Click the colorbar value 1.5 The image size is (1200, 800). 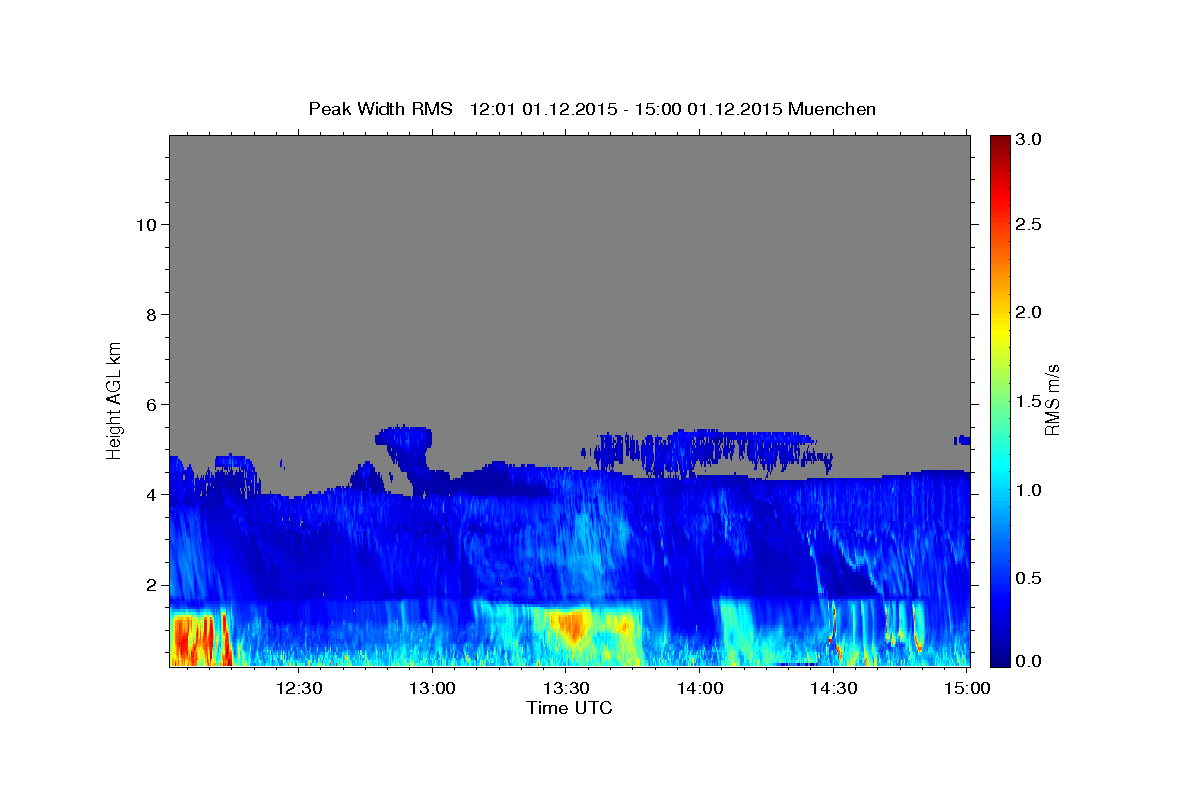pos(1031,401)
